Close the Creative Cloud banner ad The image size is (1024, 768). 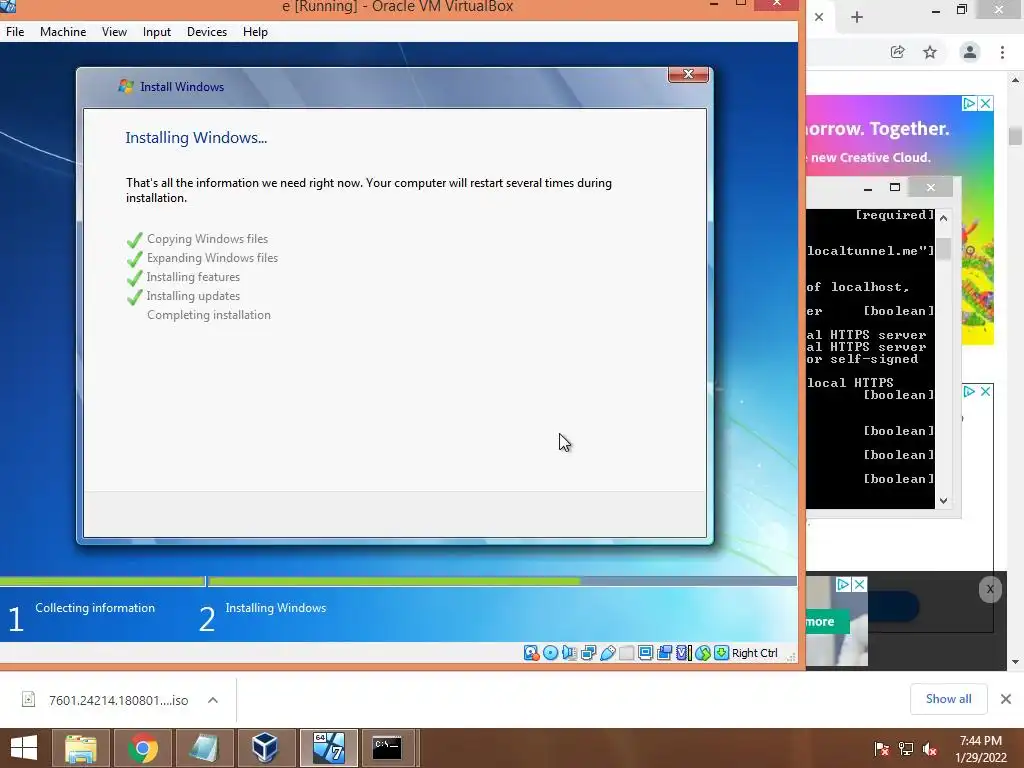coord(985,103)
